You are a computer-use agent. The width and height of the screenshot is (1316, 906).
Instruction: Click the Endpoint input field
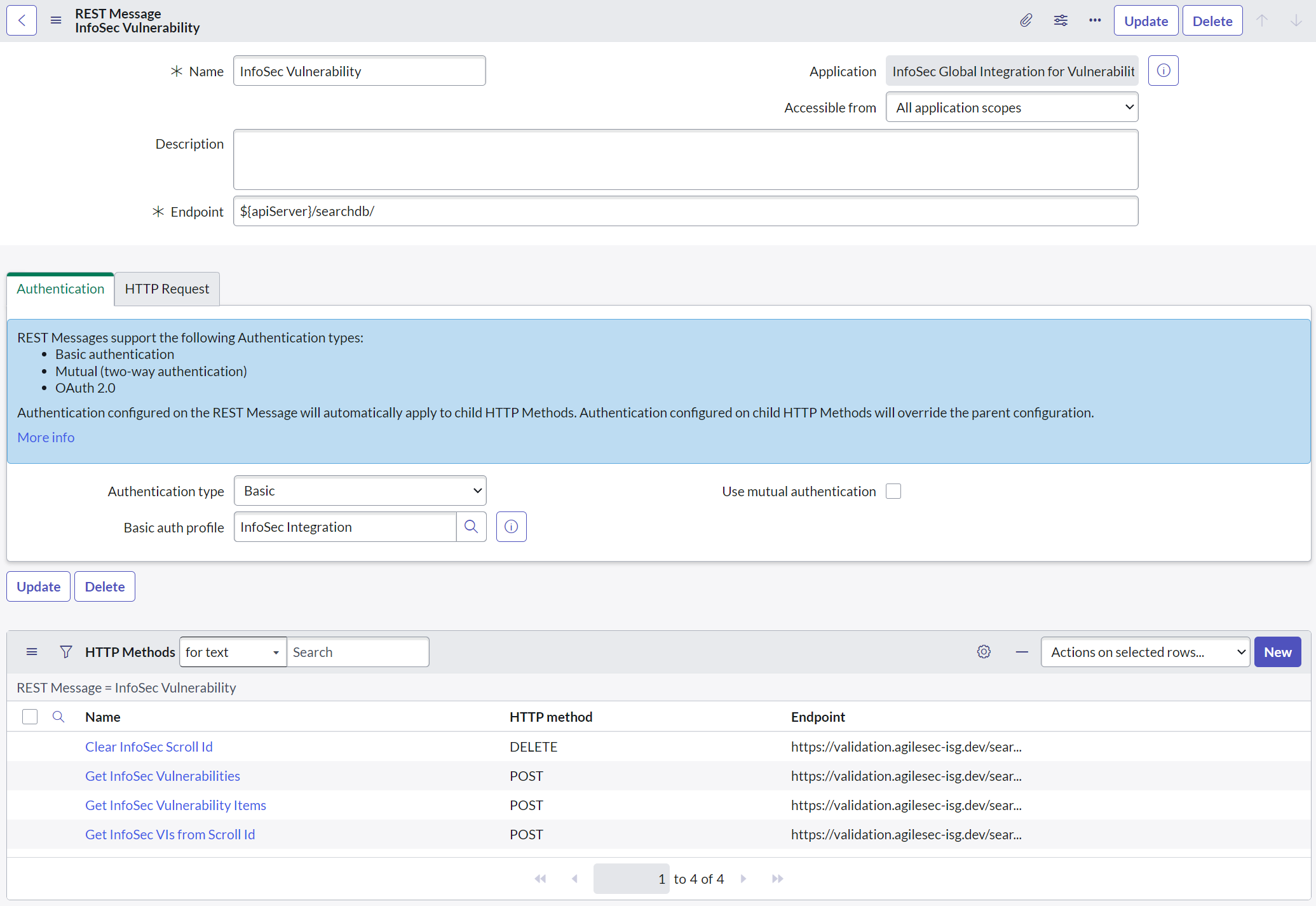click(x=686, y=211)
